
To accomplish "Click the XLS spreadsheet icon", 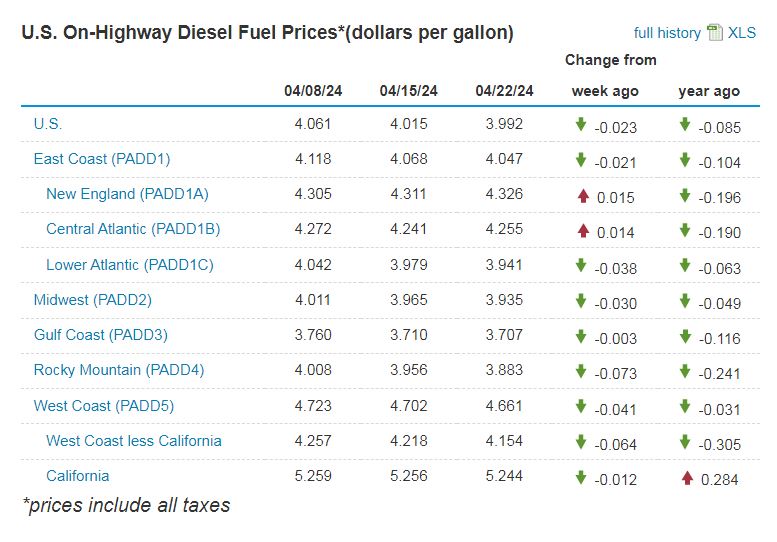I will pyautogui.click(x=714, y=32).
